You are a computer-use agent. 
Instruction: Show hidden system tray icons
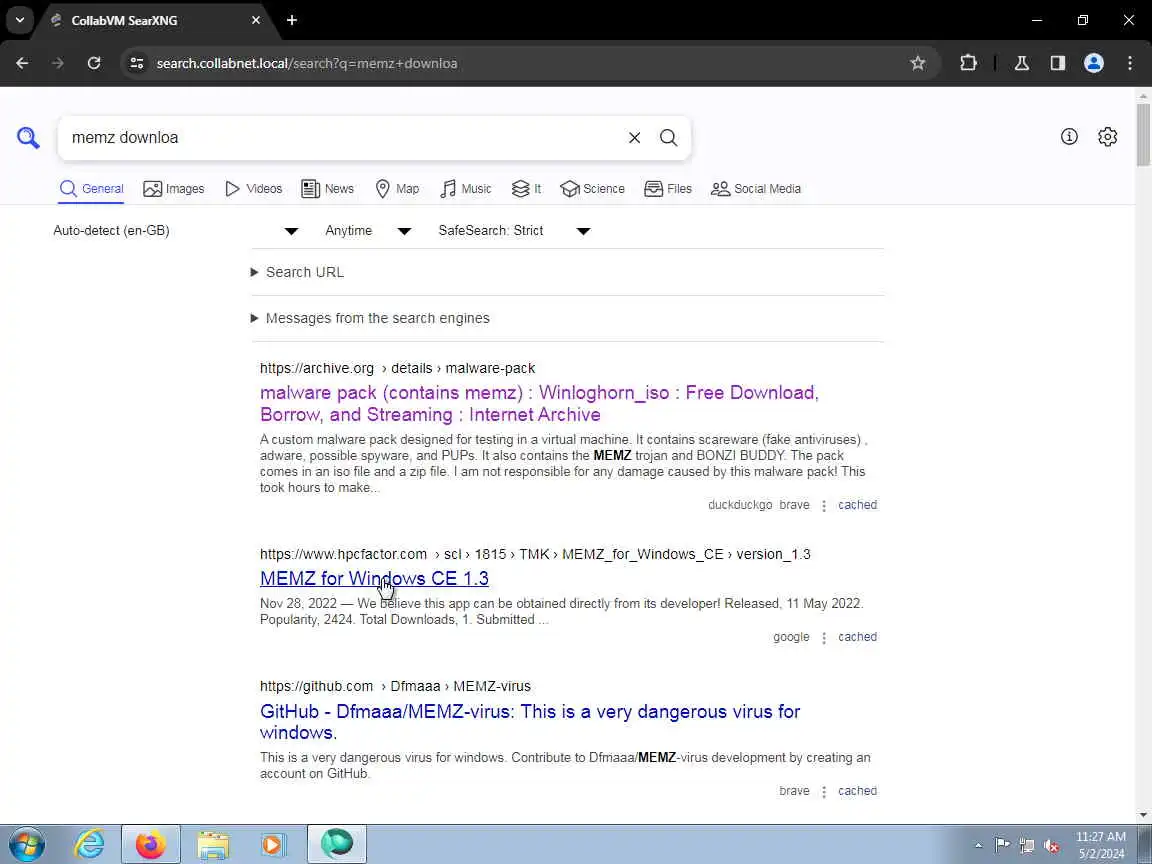click(x=978, y=845)
